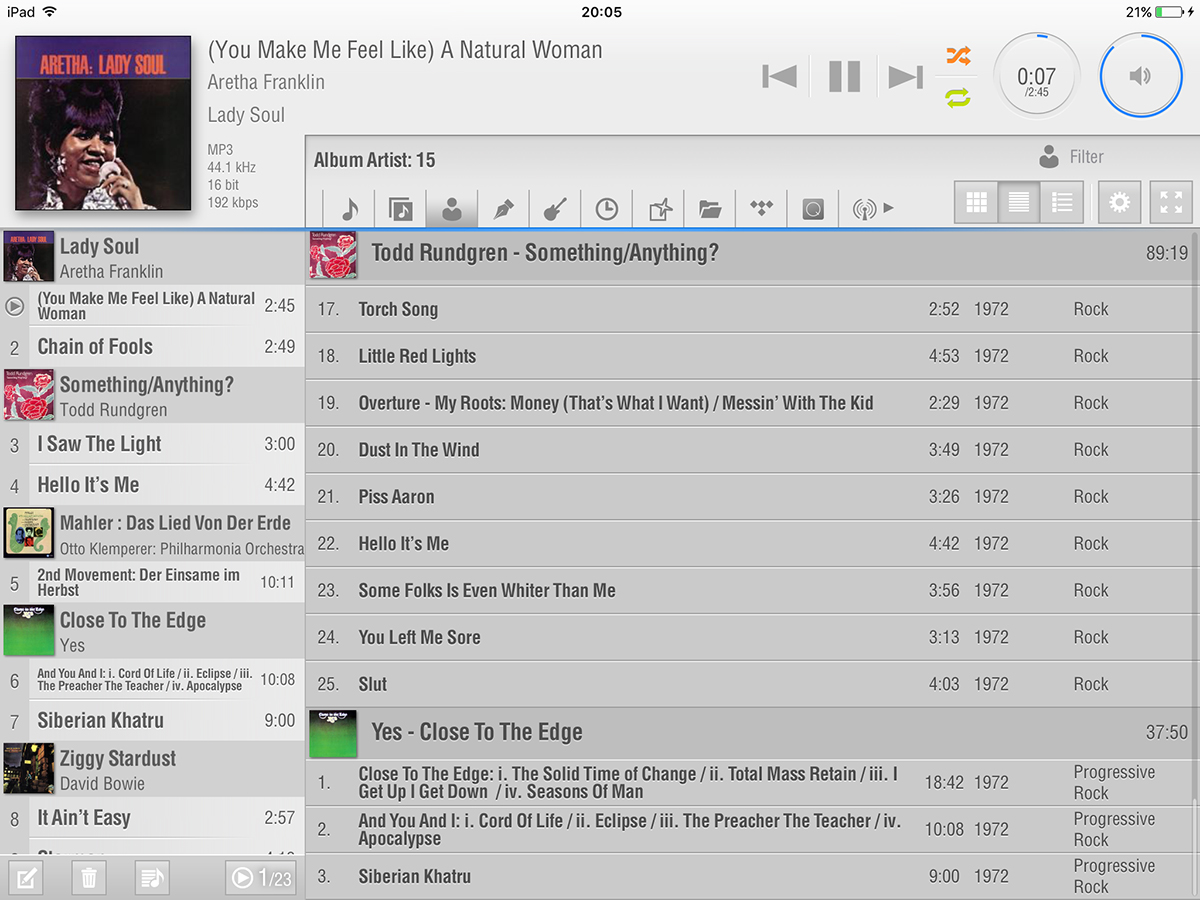Switch to grid view layout
The width and height of the screenshot is (1200, 900).
point(977,203)
